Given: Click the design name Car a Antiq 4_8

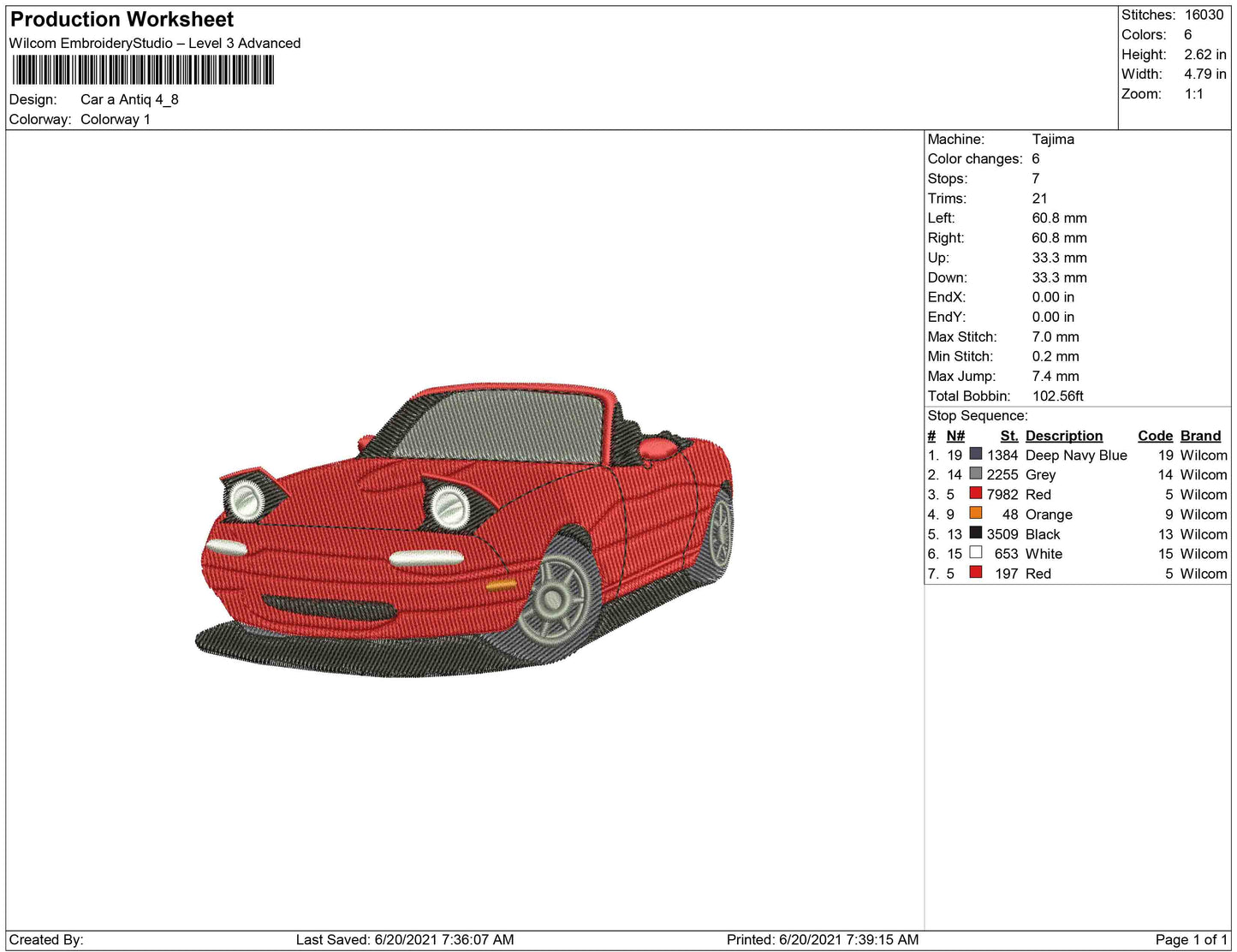Looking at the screenshot, I should click(129, 99).
